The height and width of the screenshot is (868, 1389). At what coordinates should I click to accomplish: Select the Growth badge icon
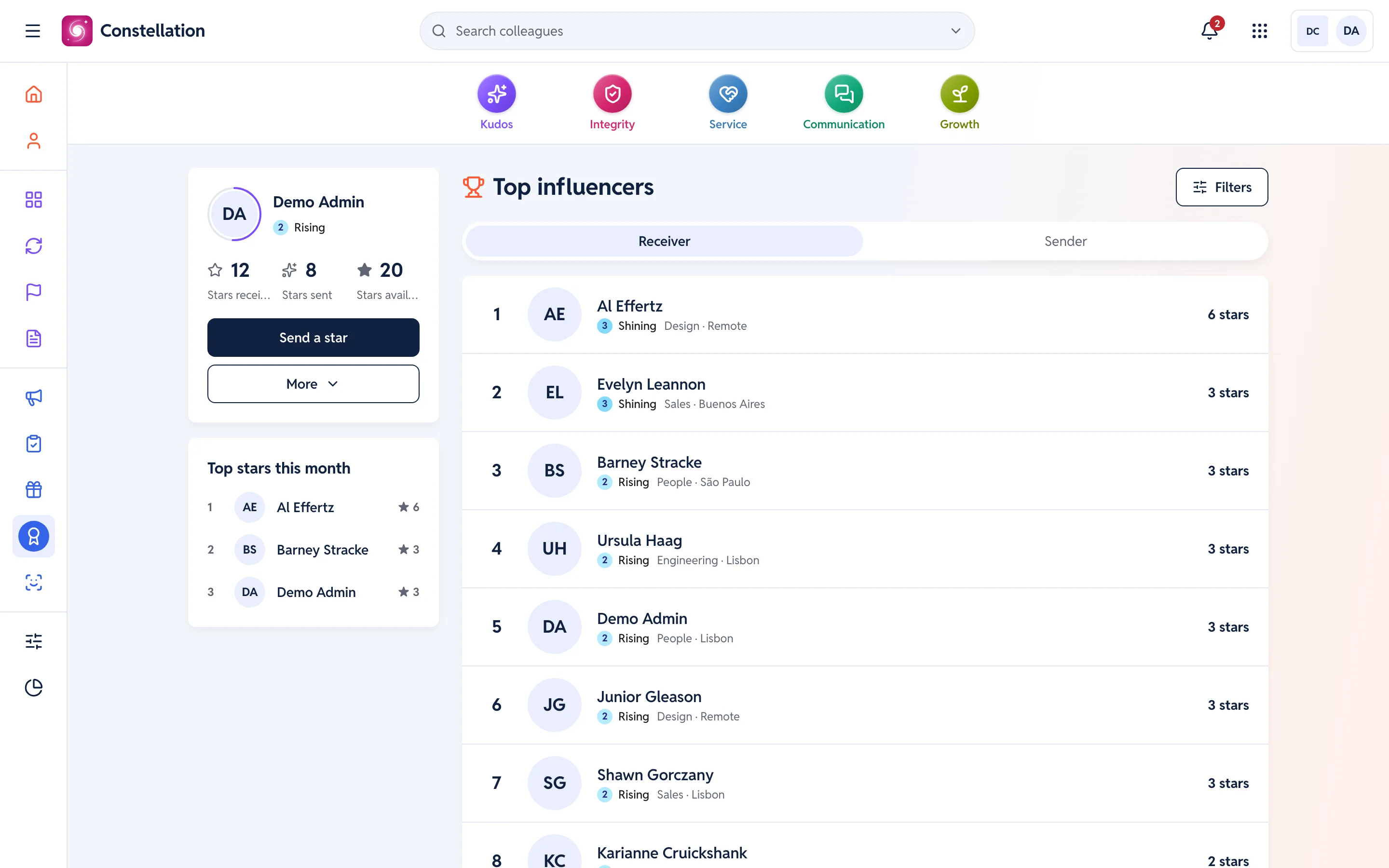click(960, 94)
